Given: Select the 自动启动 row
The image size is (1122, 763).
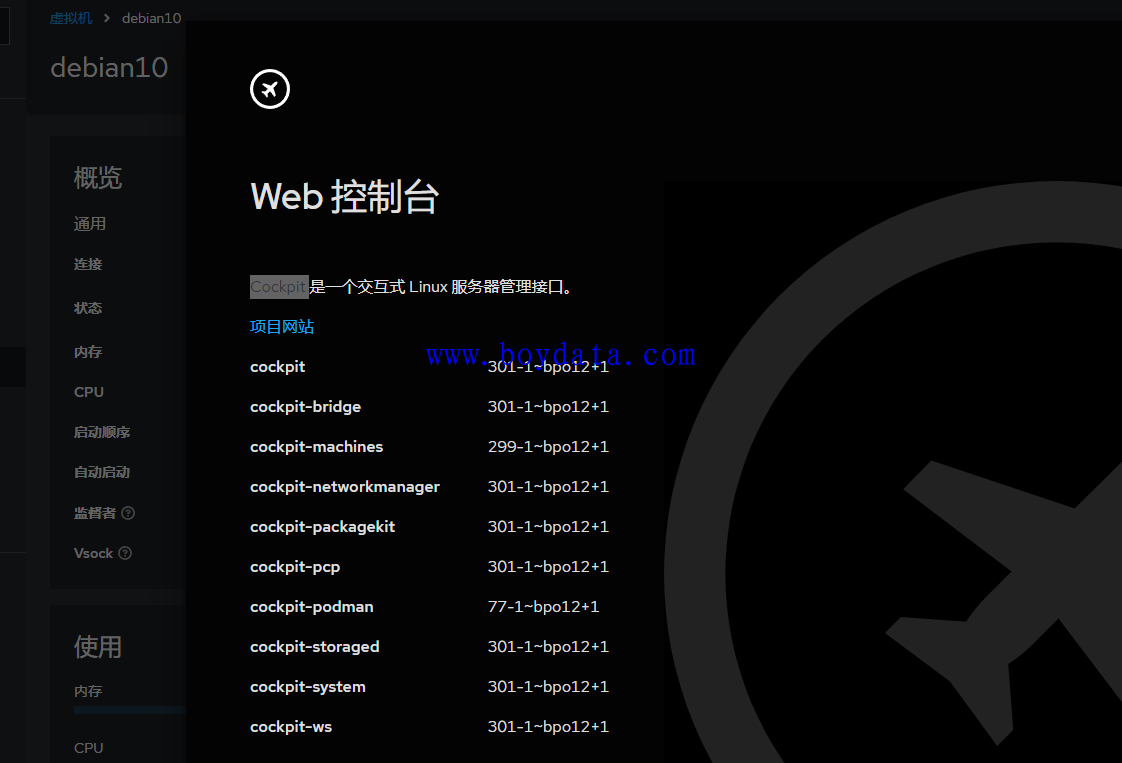Looking at the screenshot, I should pos(102,472).
